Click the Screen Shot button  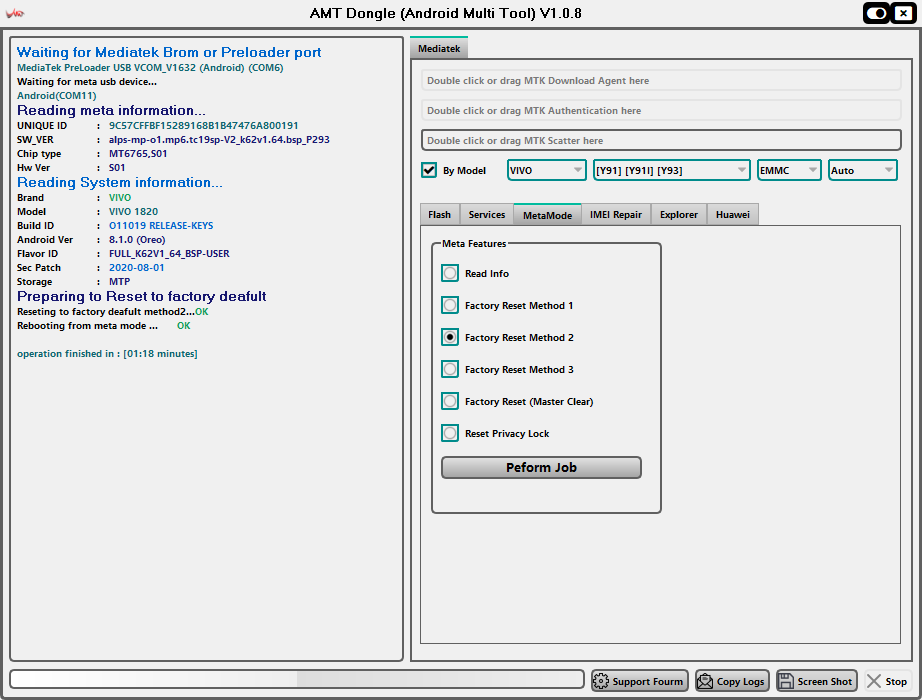click(816, 681)
